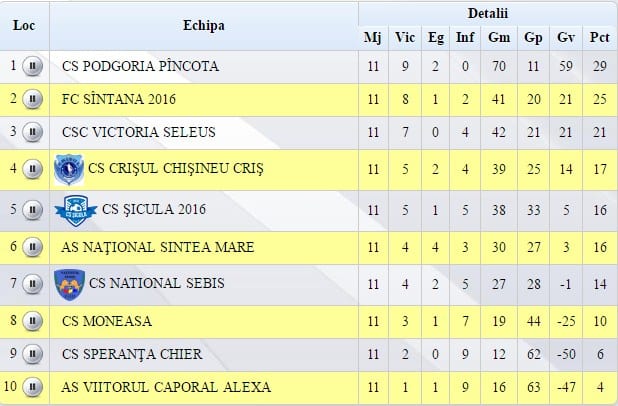Click the pause icon beside FC Sîntana 2016
Image resolution: width=618 pixels, height=406 pixels.
point(32,99)
